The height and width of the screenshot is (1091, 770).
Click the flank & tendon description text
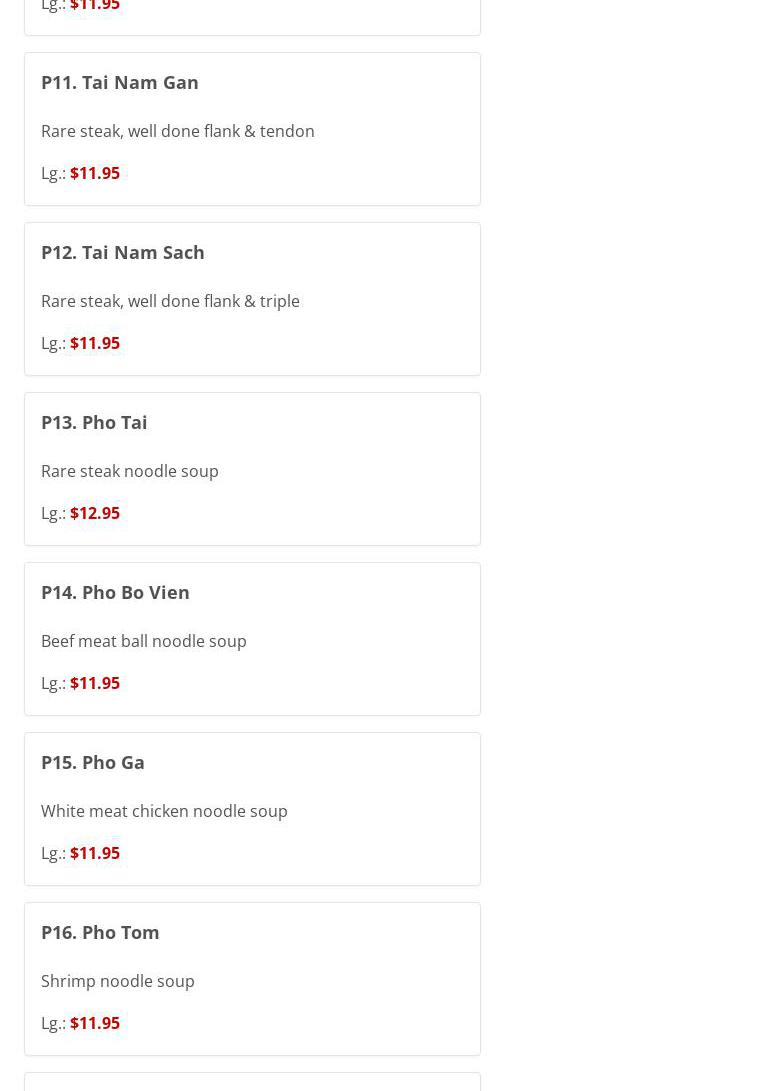pyautogui.click(x=178, y=131)
